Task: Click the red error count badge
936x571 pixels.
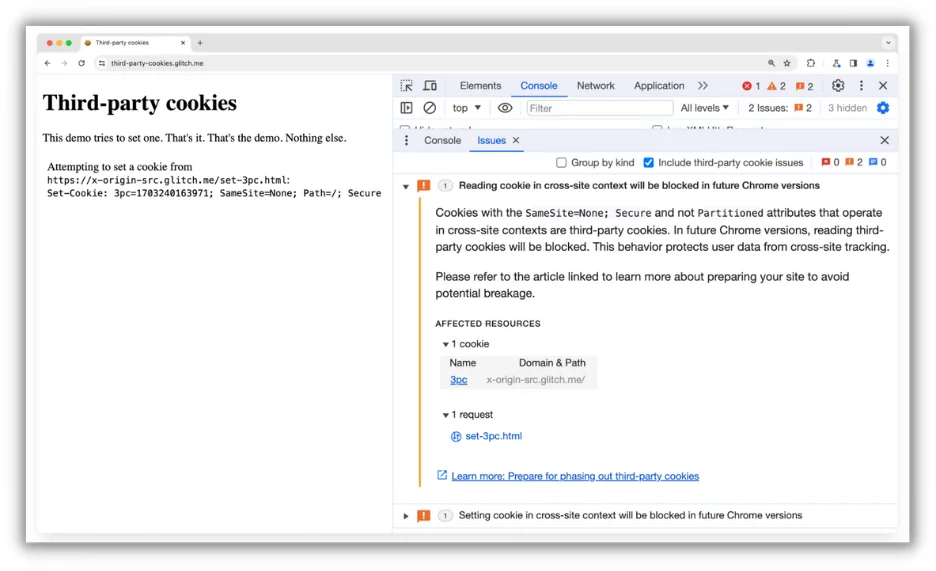Action: (x=751, y=86)
